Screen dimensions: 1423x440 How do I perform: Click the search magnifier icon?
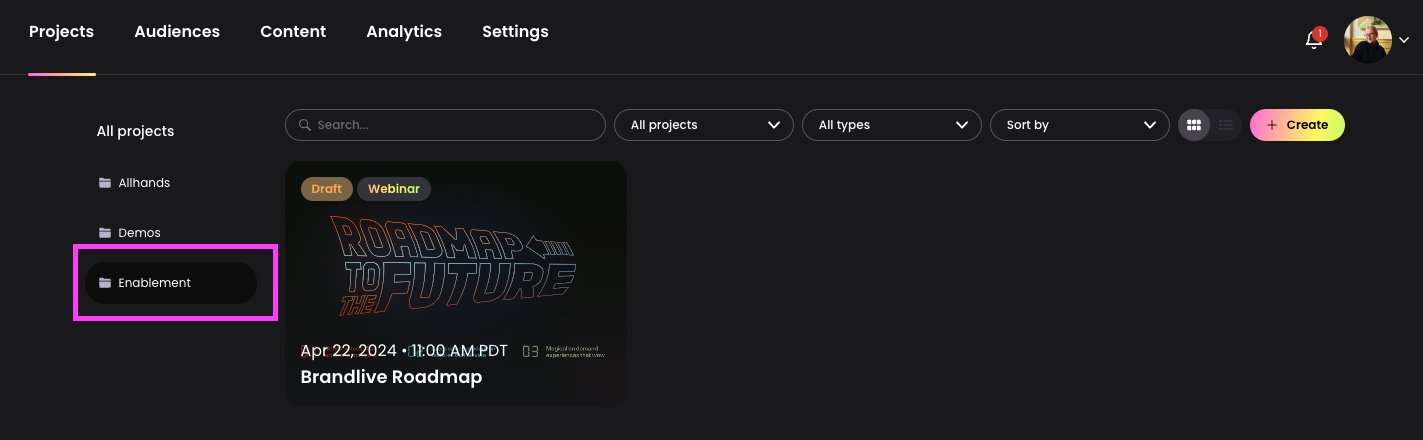[x=305, y=125]
